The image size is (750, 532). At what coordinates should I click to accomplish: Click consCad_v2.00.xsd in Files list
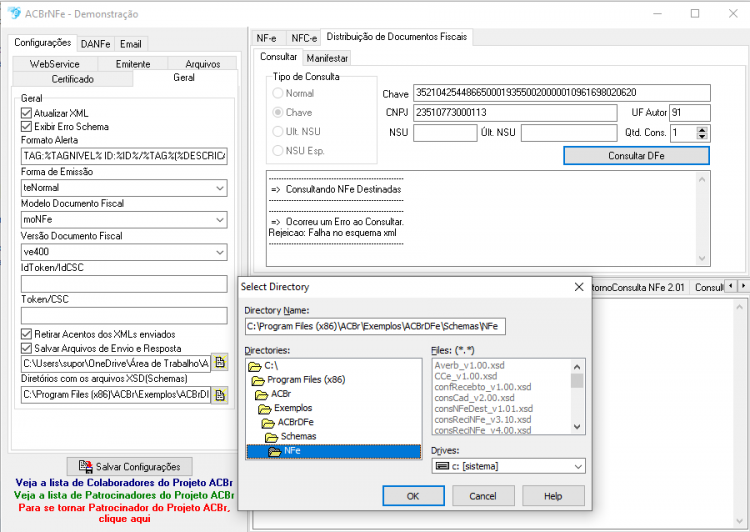pyautogui.click(x=474, y=398)
